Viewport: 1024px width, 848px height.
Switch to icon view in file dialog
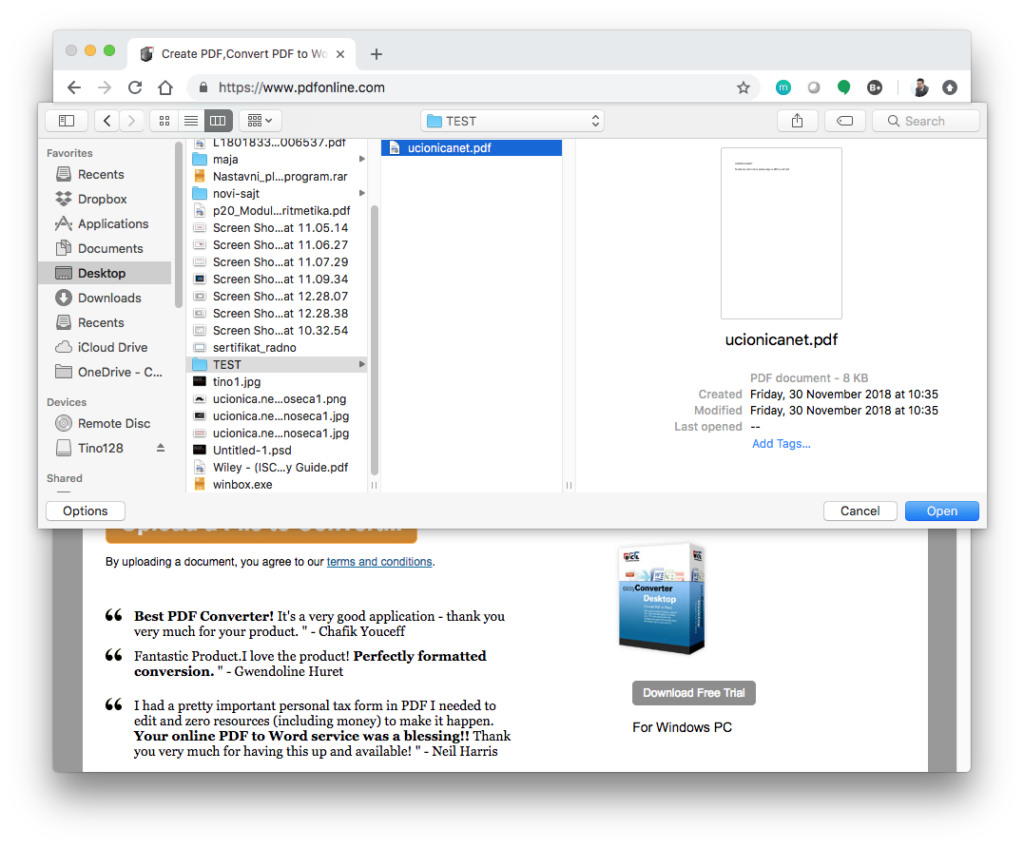(164, 121)
